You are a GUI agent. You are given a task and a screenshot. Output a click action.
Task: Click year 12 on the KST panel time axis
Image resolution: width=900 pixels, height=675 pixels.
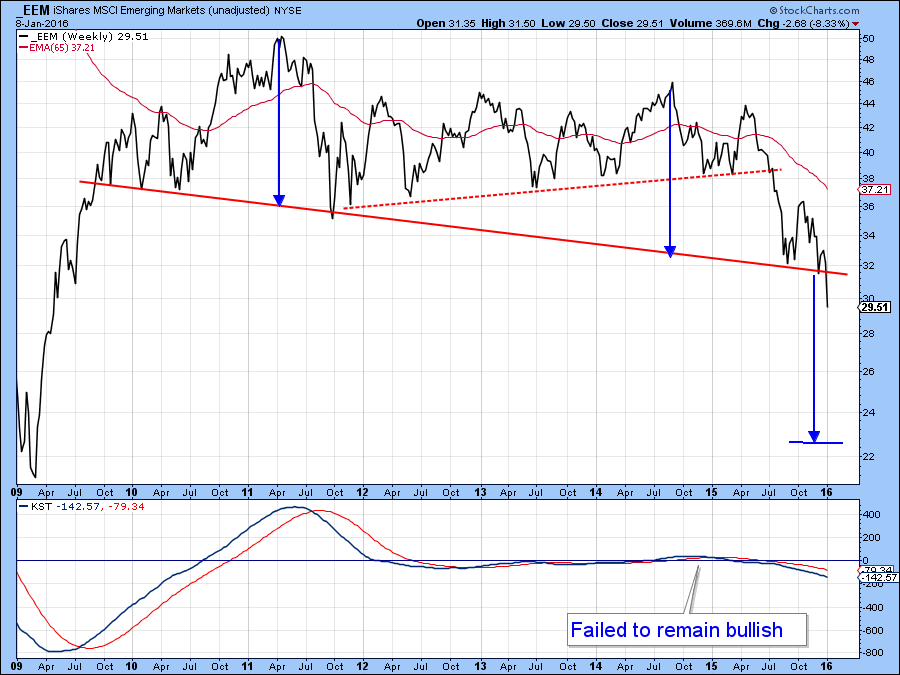pyautogui.click(x=363, y=666)
